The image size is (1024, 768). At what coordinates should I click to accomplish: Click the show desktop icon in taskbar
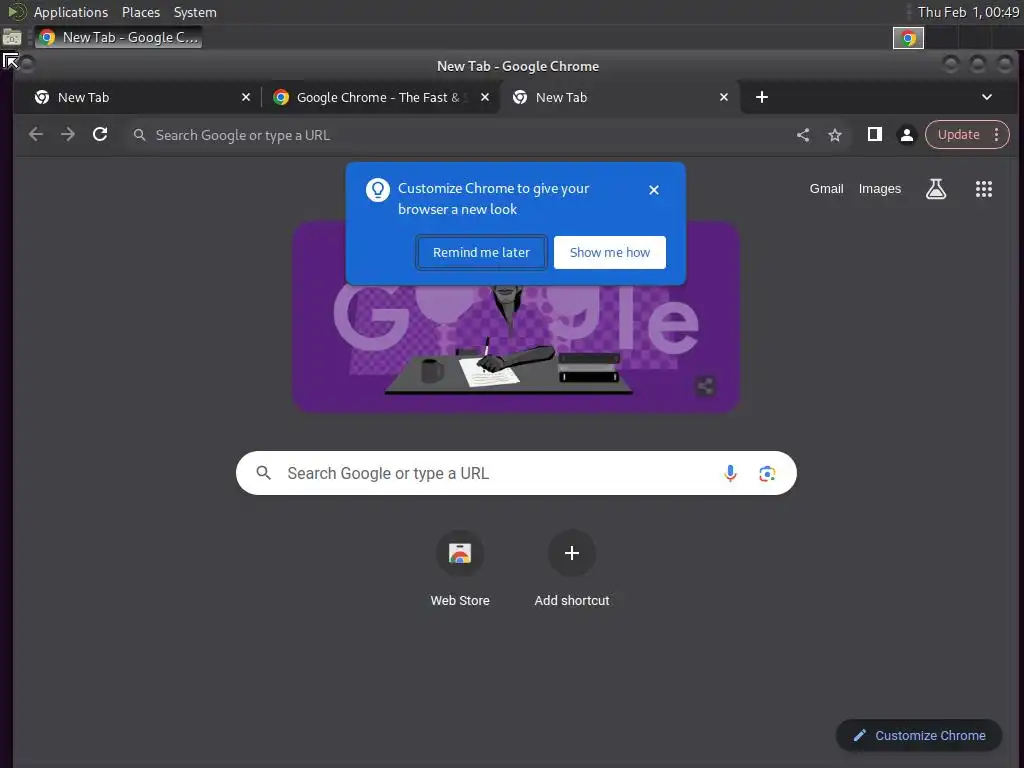coord(12,37)
